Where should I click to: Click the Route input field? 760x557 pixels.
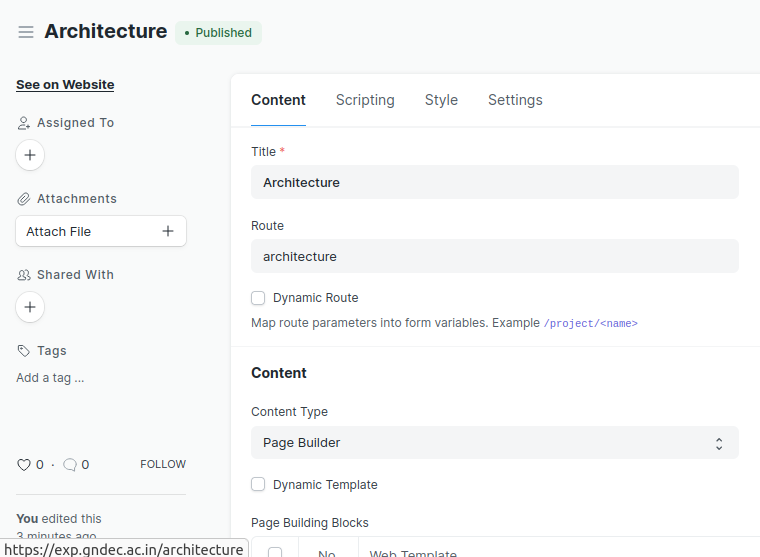(494, 257)
